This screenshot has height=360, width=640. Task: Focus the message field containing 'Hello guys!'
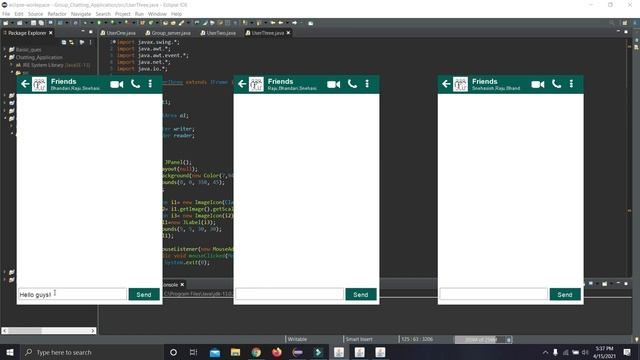point(73,294)
